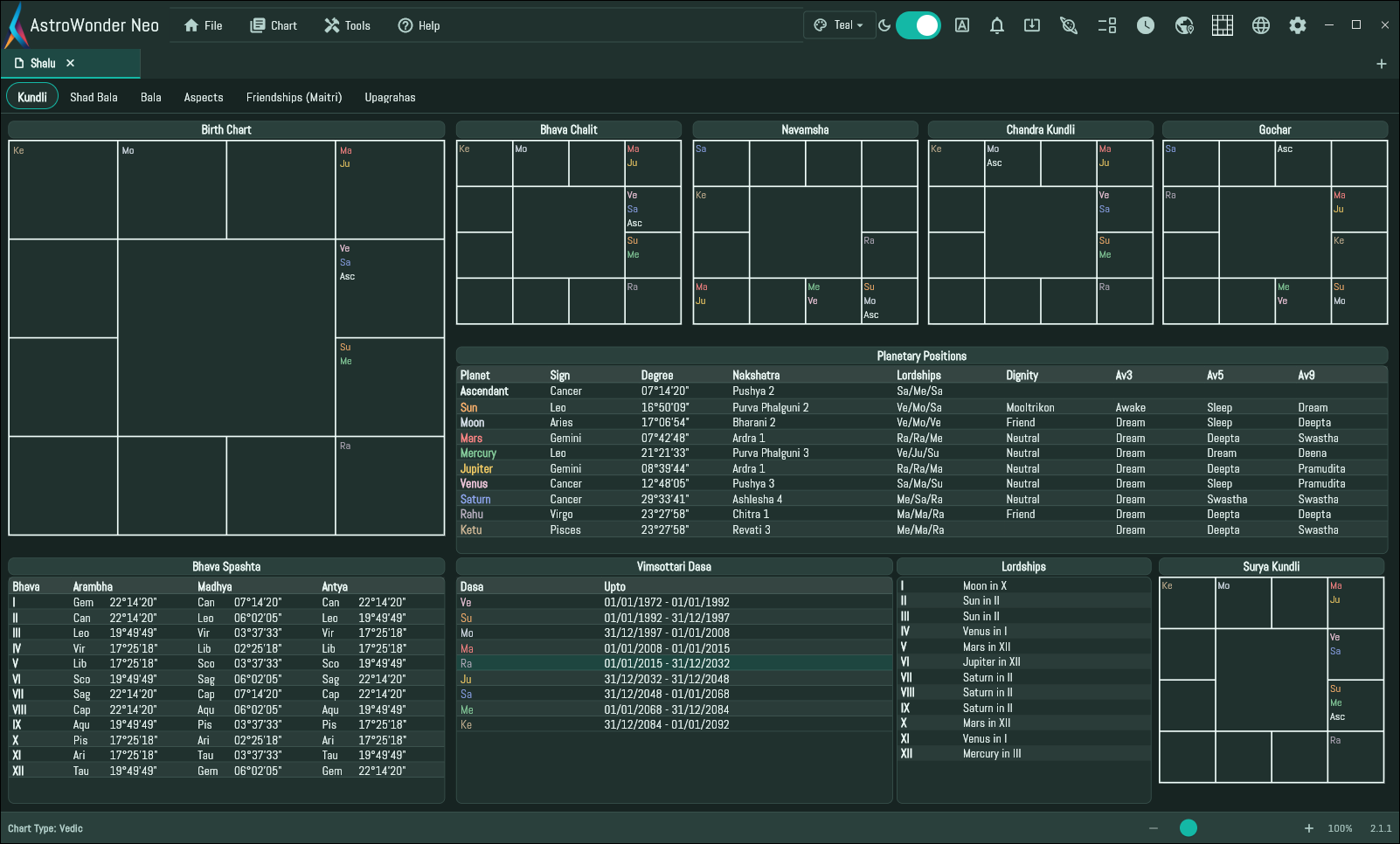Screen dimensions: 1400x844
Task: Select the Ra dasa row
Action: pyautogui.click(x=674, y=664)
